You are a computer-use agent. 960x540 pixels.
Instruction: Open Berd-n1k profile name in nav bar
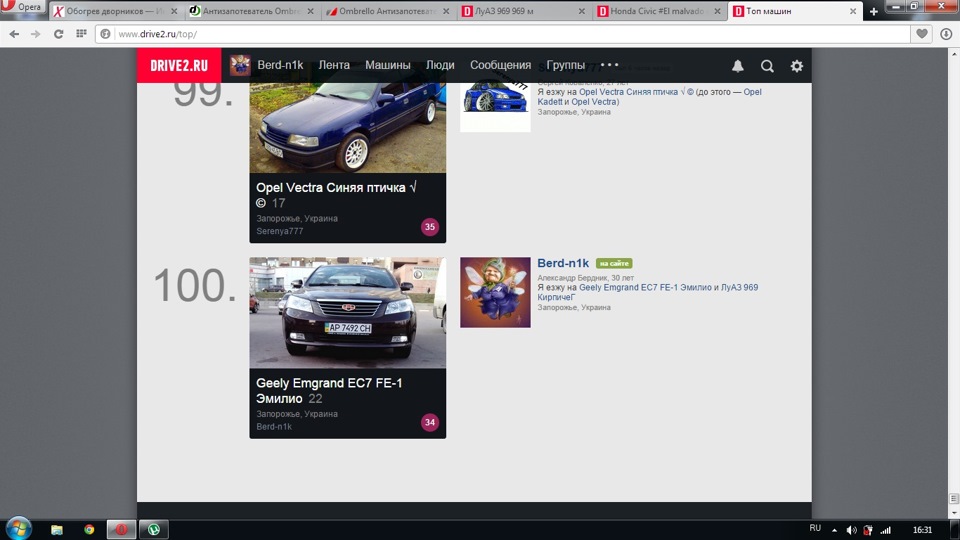point(280,65)
